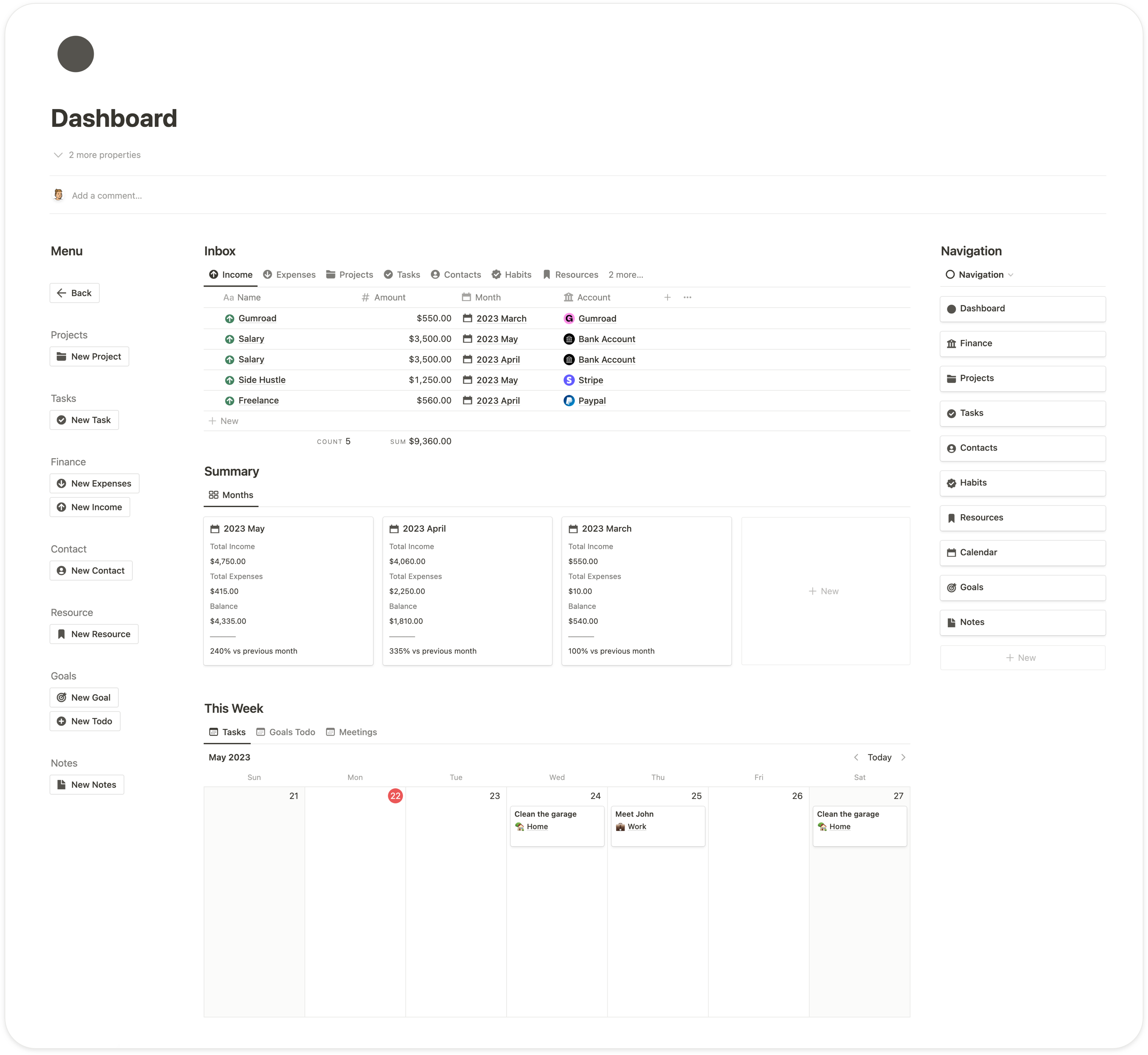
Task: Open the Contacts tab in Inbox
Action: coord(456,275)
